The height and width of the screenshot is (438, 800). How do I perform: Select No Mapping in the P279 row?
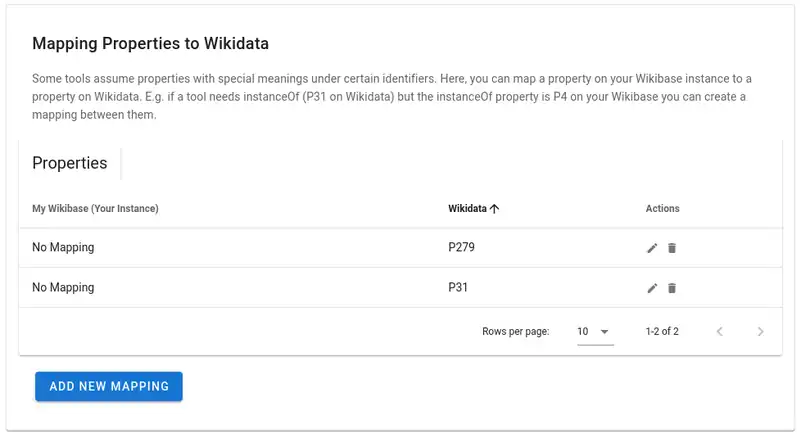pos(63,248)
